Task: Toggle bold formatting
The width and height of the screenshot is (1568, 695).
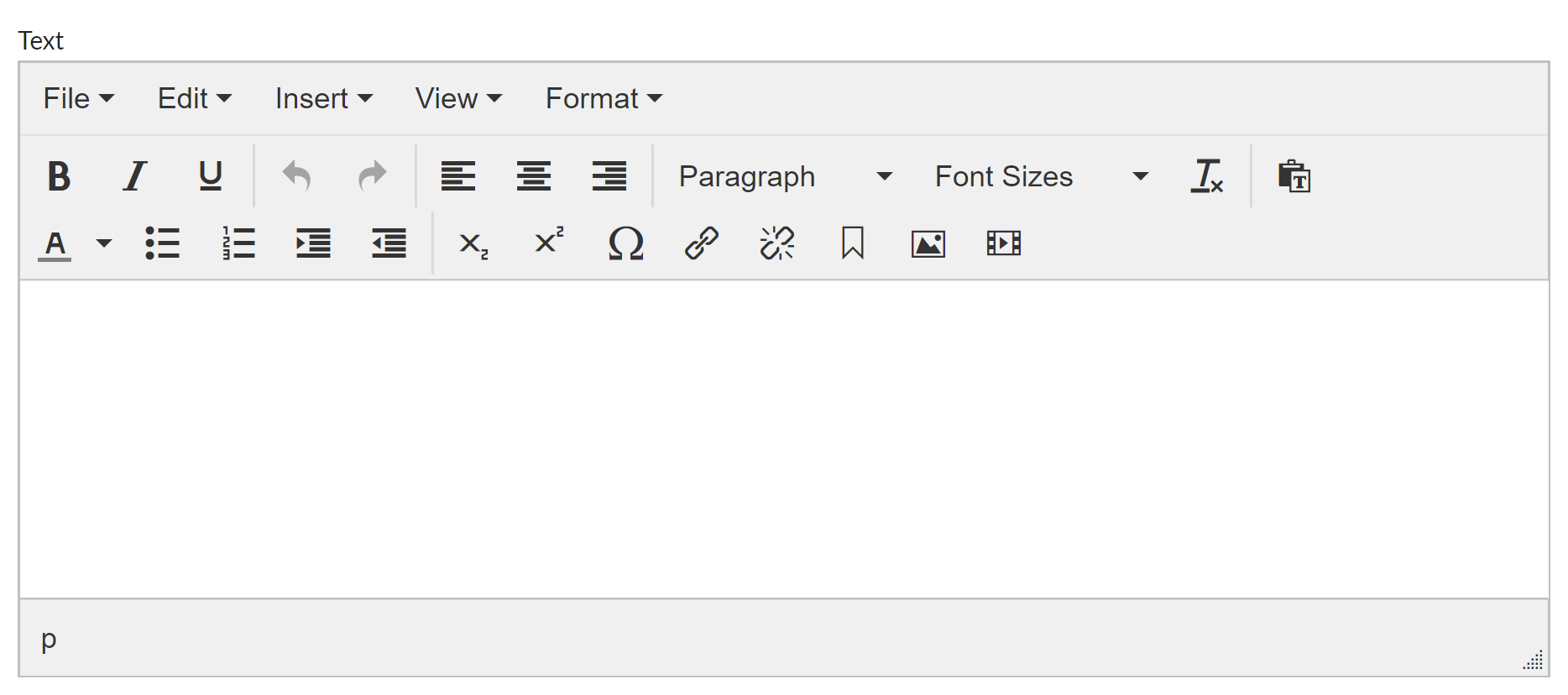Action: coord(59,176)
